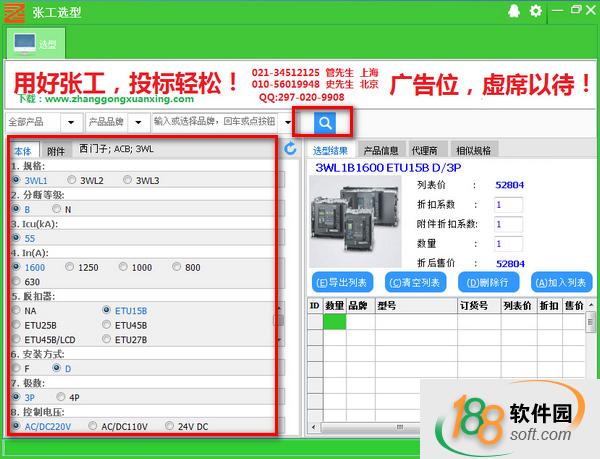Click the 数量 input field
600x459 pixels.
(x=509, y=244)
